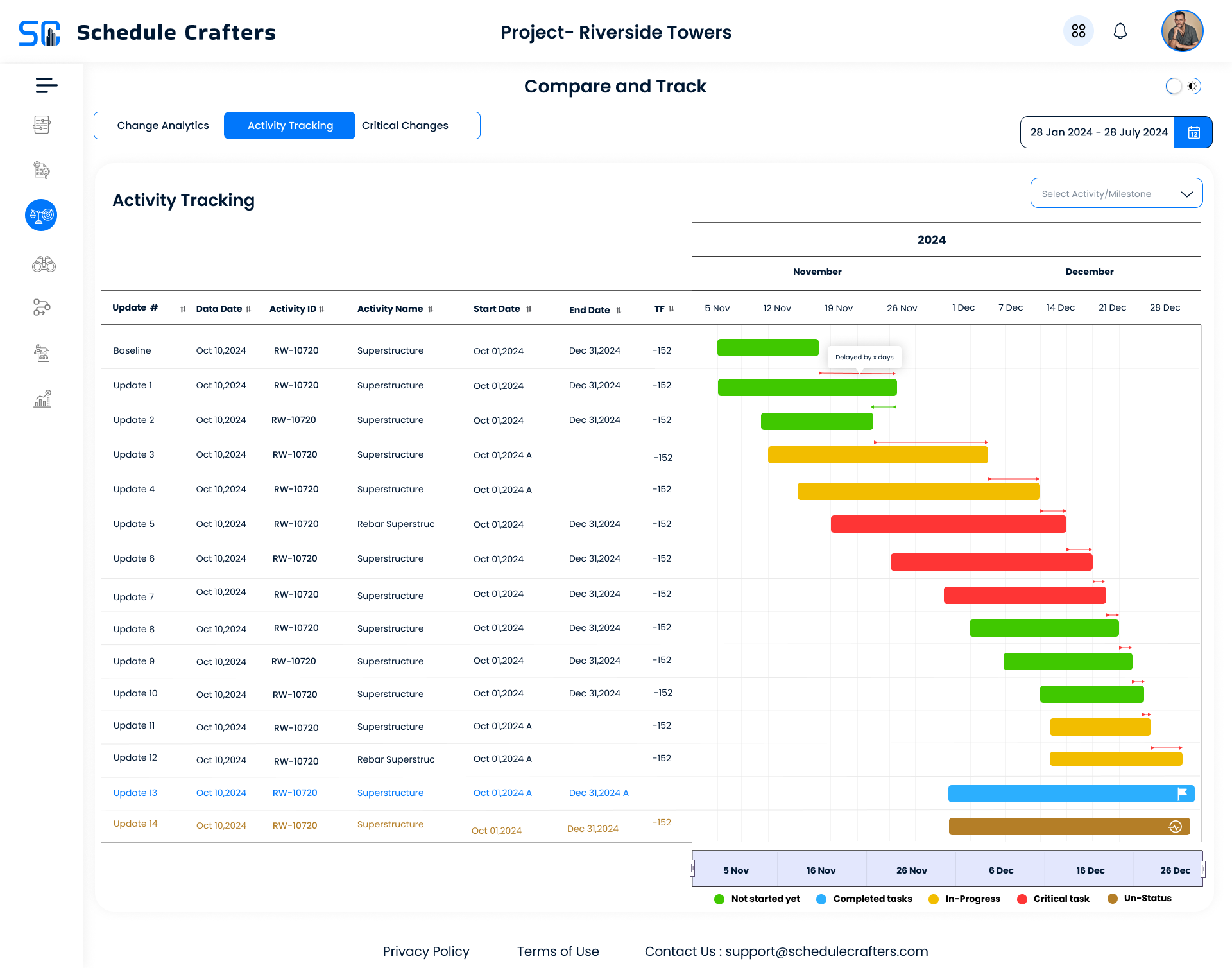
Task: Select the bar chart analytics sidebar icon
Action: pyautogui.click(x=42, y=399)
